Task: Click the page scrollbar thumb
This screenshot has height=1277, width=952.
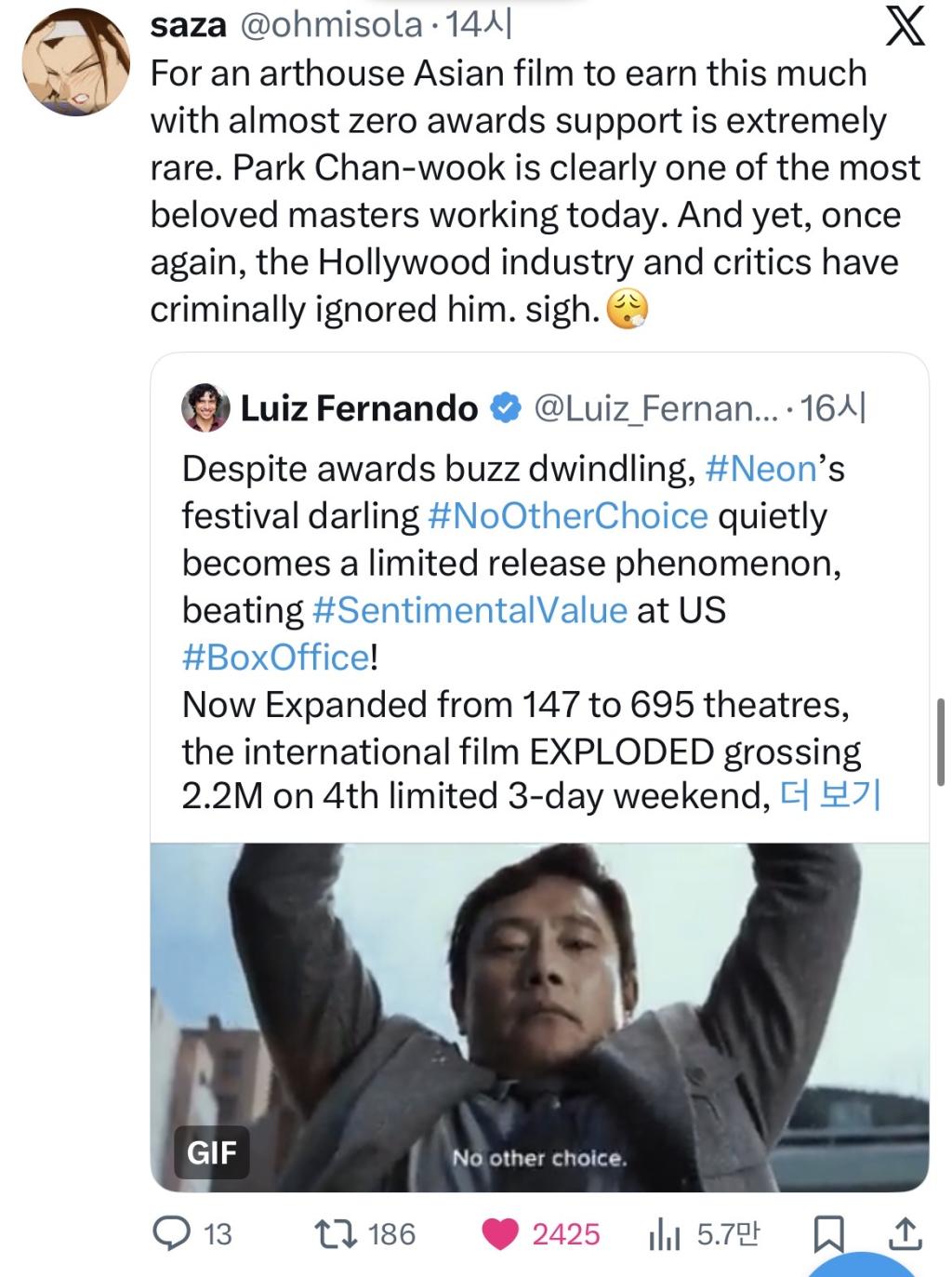Action: pyautogui.click(x=942, y=742)
